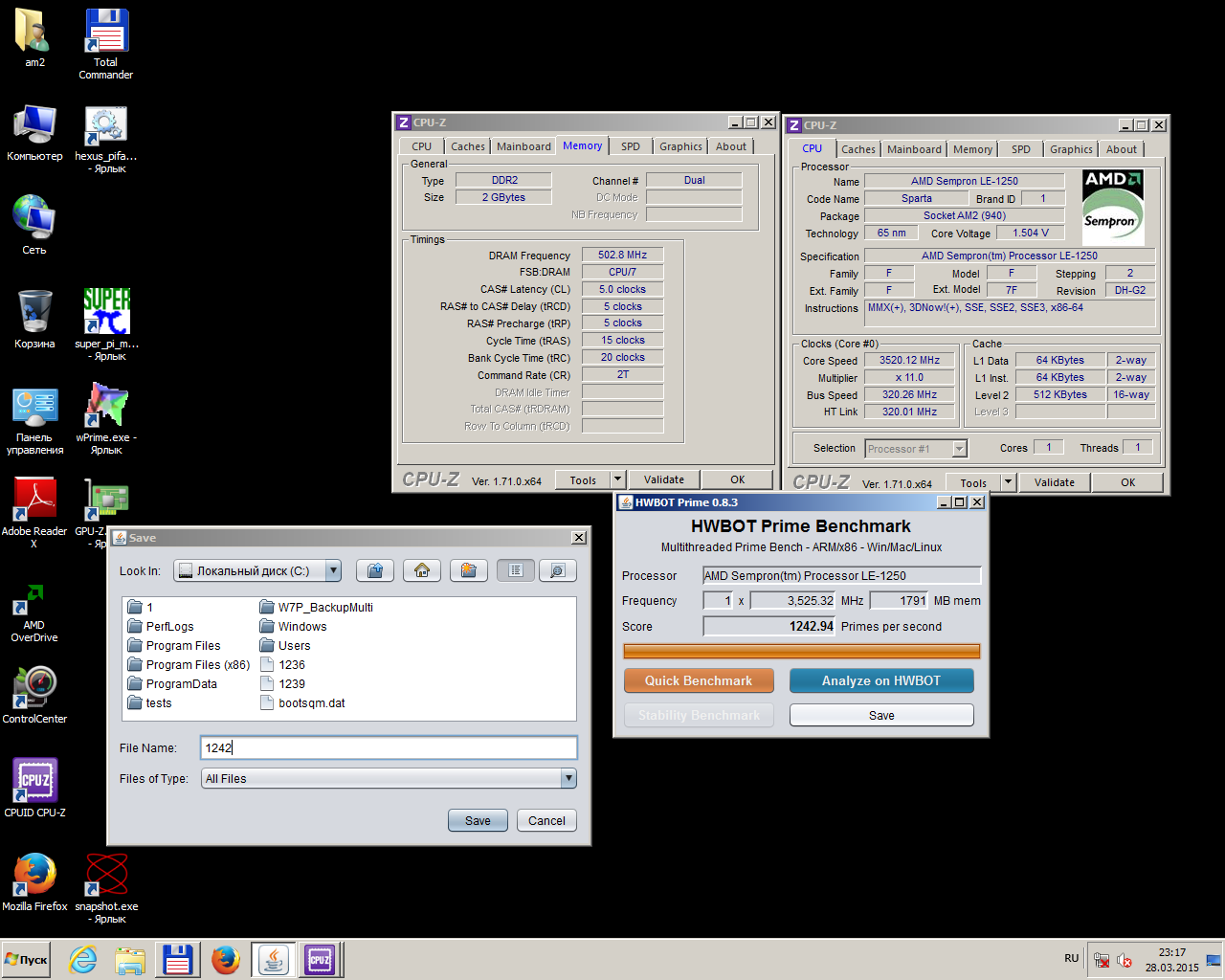1225x980 pixels.
Task: Click the File Name input field
Action: point(389,747)
